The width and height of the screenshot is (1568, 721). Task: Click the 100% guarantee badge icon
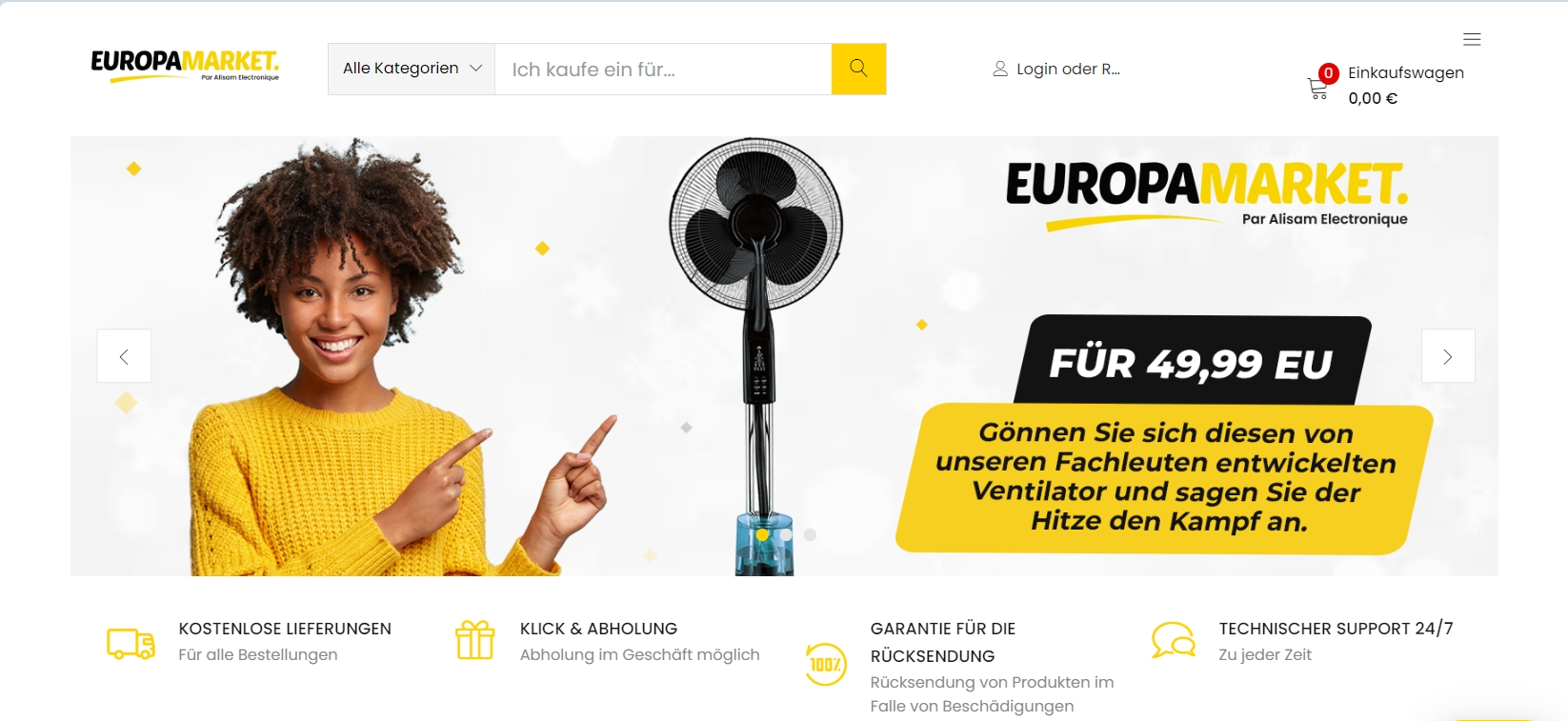pyautogui.click(x=825, y=664)
